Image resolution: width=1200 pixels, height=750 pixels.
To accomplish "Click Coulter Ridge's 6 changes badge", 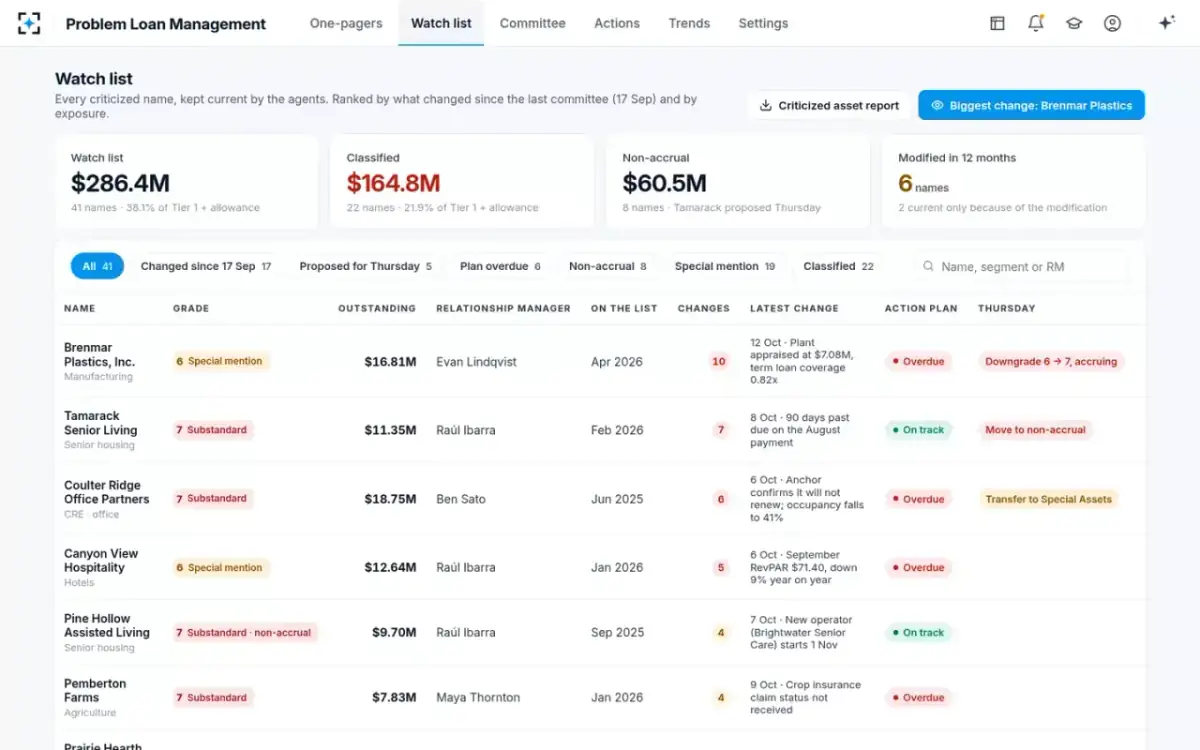I will 721,499.
